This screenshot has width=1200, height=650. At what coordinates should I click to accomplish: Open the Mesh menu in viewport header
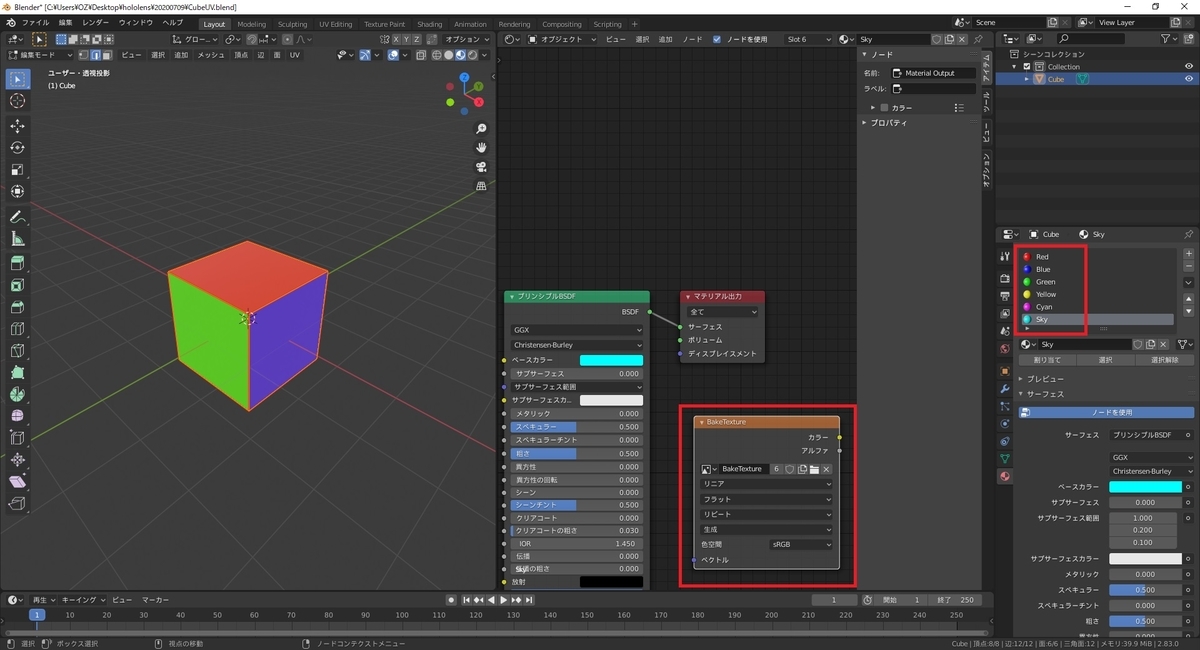click(x=211, y=55)
